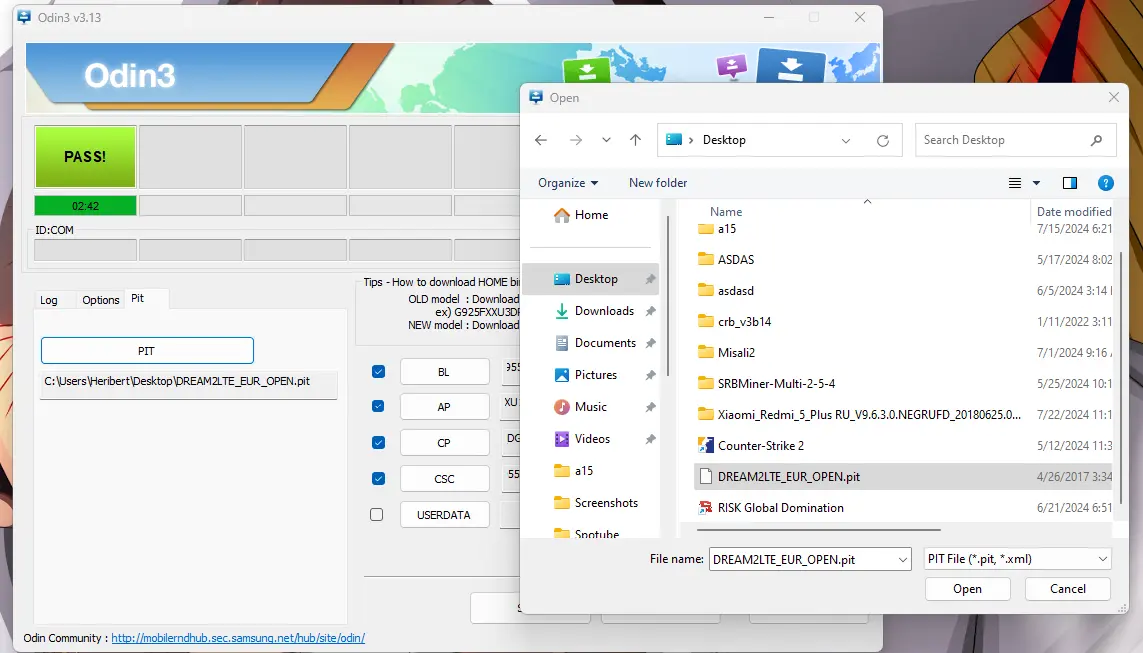Open the PIT File type filter dropdown
The width and height of the screenshot is (1143, 653).
pos(1017,559)
